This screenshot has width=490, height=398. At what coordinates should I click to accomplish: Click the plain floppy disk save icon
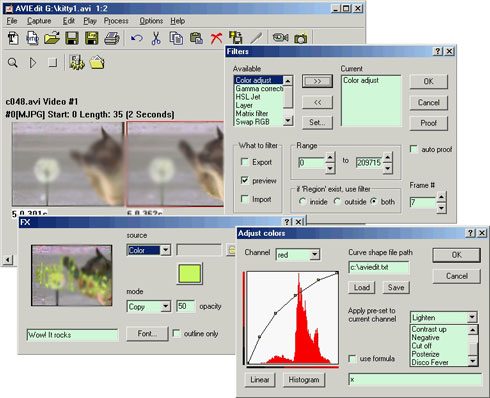click(x=72, y=38)
